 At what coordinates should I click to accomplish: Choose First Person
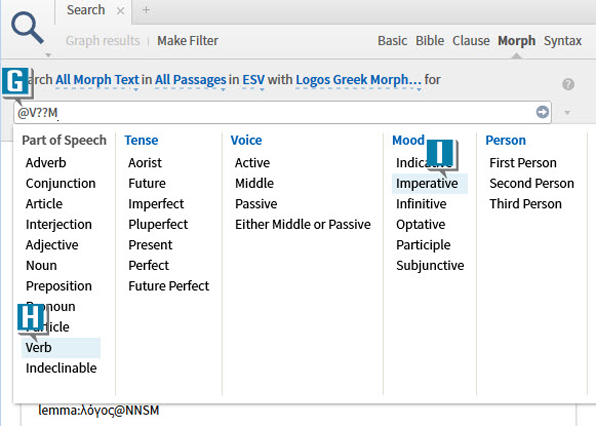(x=523, y=163)
